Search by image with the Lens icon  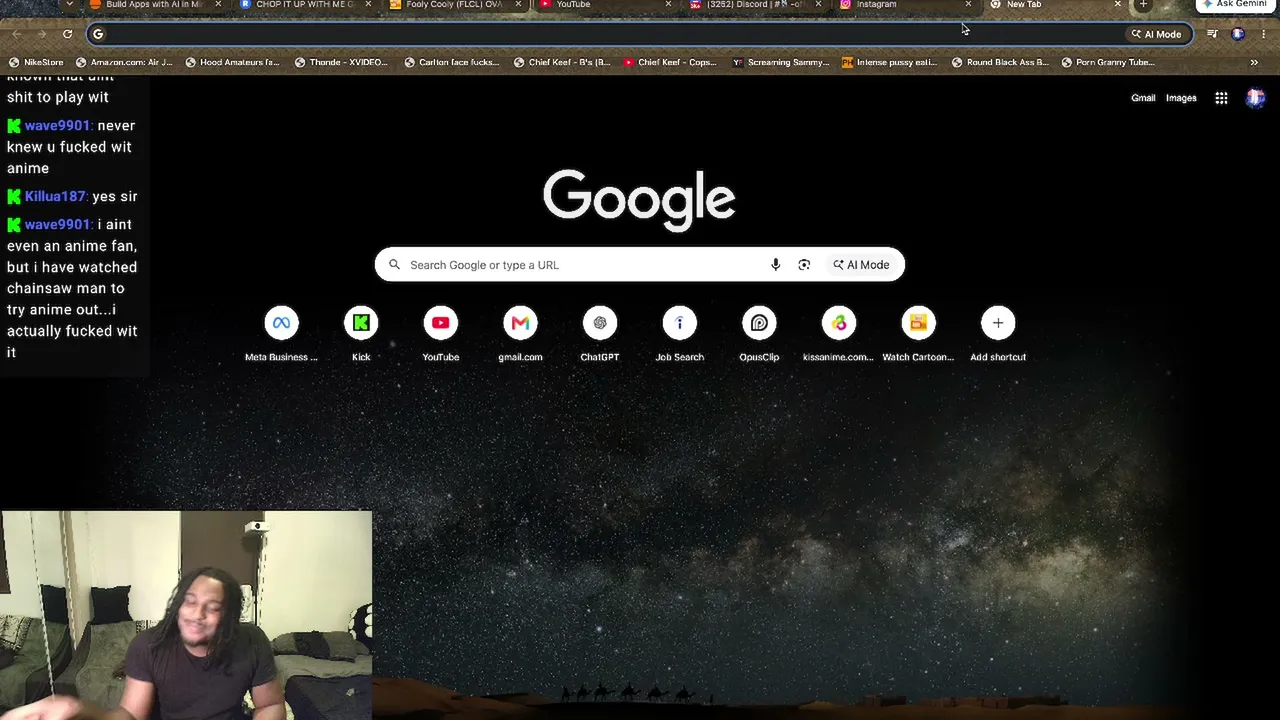point(804,265)
